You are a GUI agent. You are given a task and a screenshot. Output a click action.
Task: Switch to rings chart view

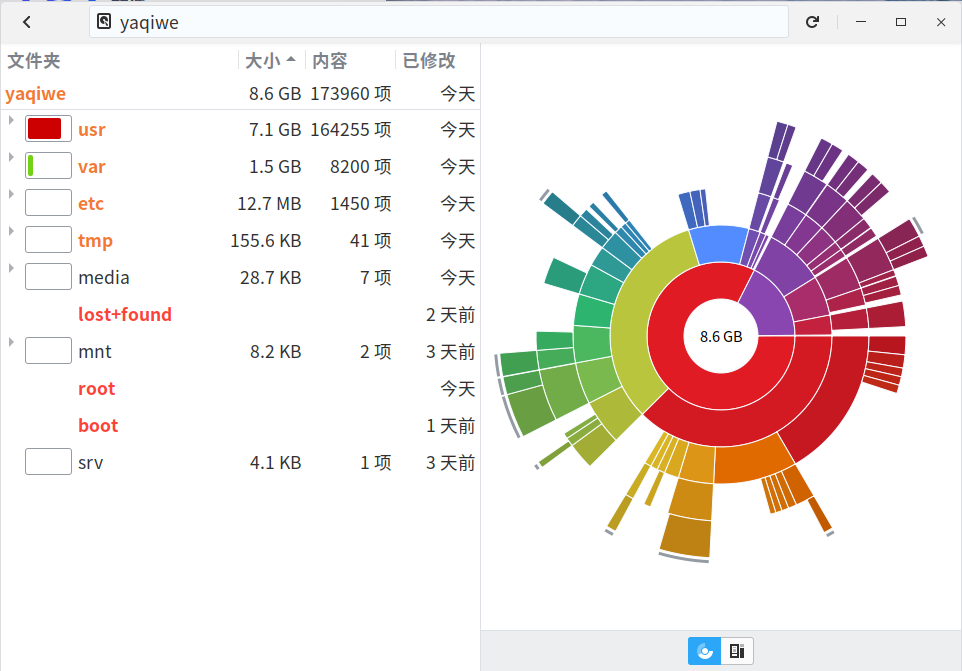coord(704,651)
